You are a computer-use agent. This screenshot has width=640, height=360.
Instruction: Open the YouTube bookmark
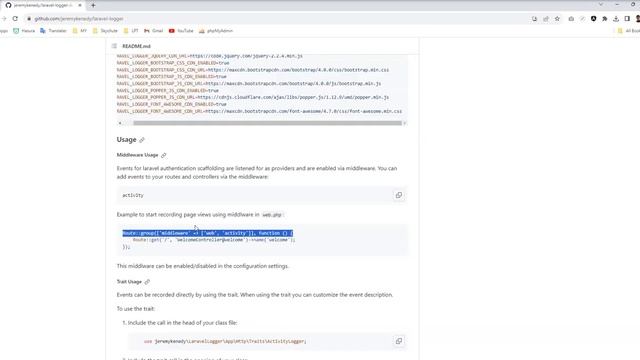181,31
